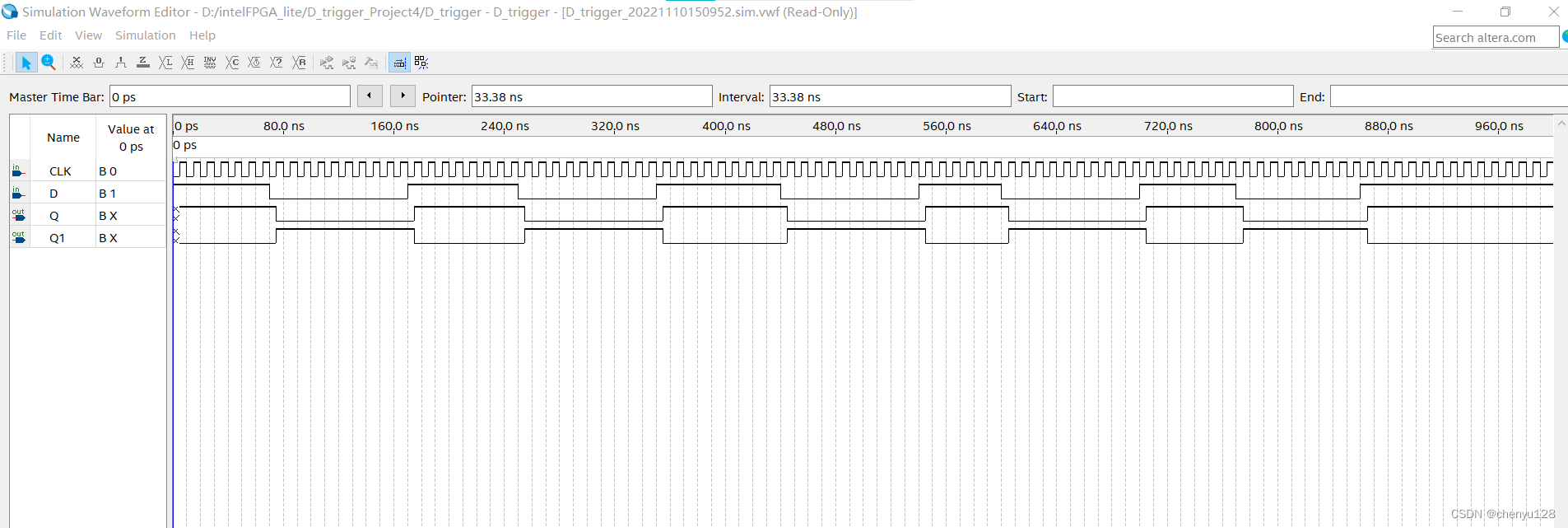Toggle Snap to Grid toolbar button
The height and width of the screenshot is (528, 1568).
(399, 63)
